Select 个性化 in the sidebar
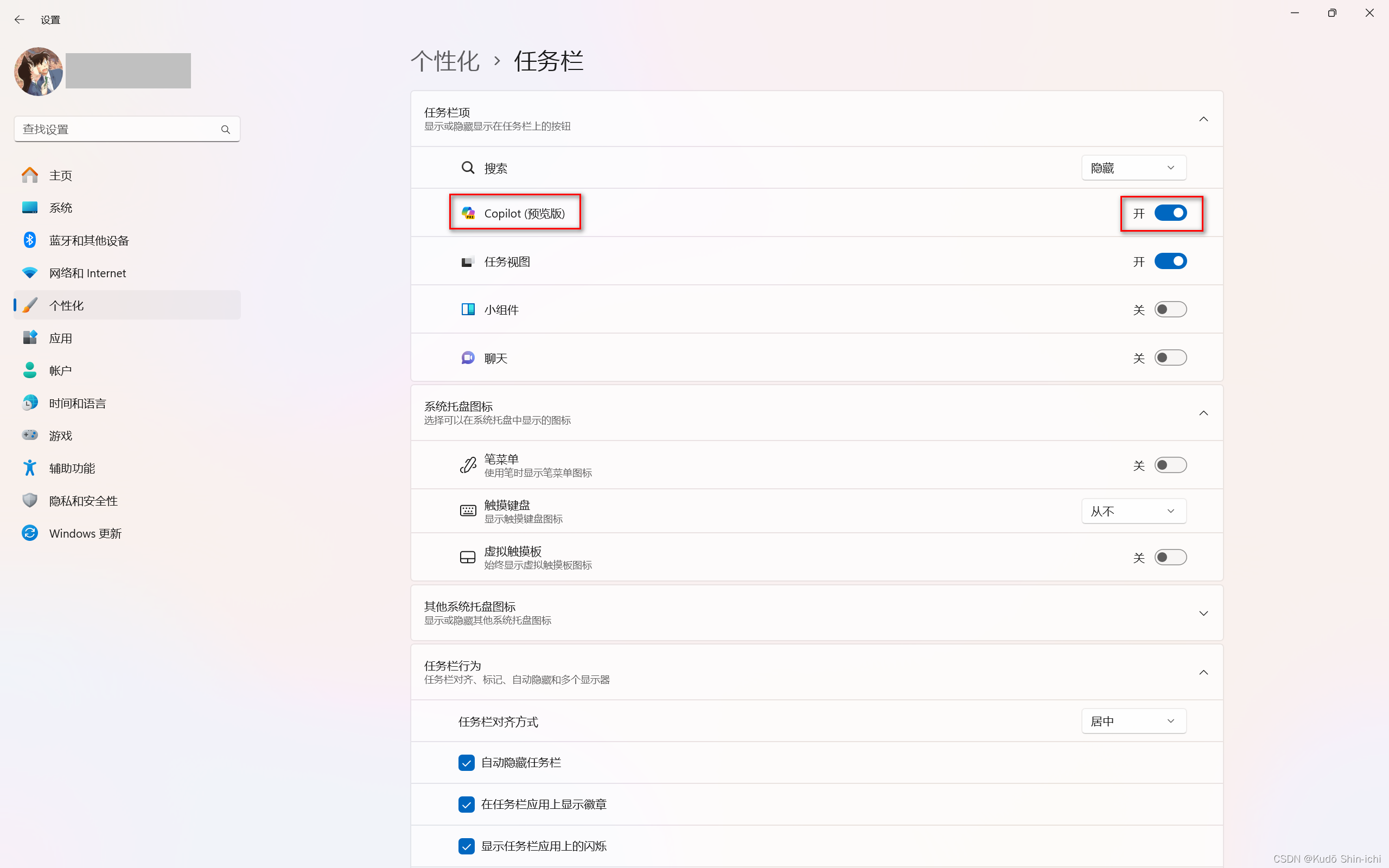 (127, 305)
